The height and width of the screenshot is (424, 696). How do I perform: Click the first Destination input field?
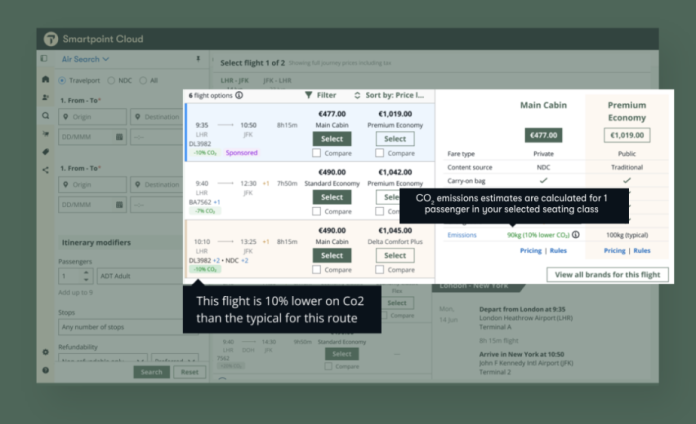click(157, 117)
